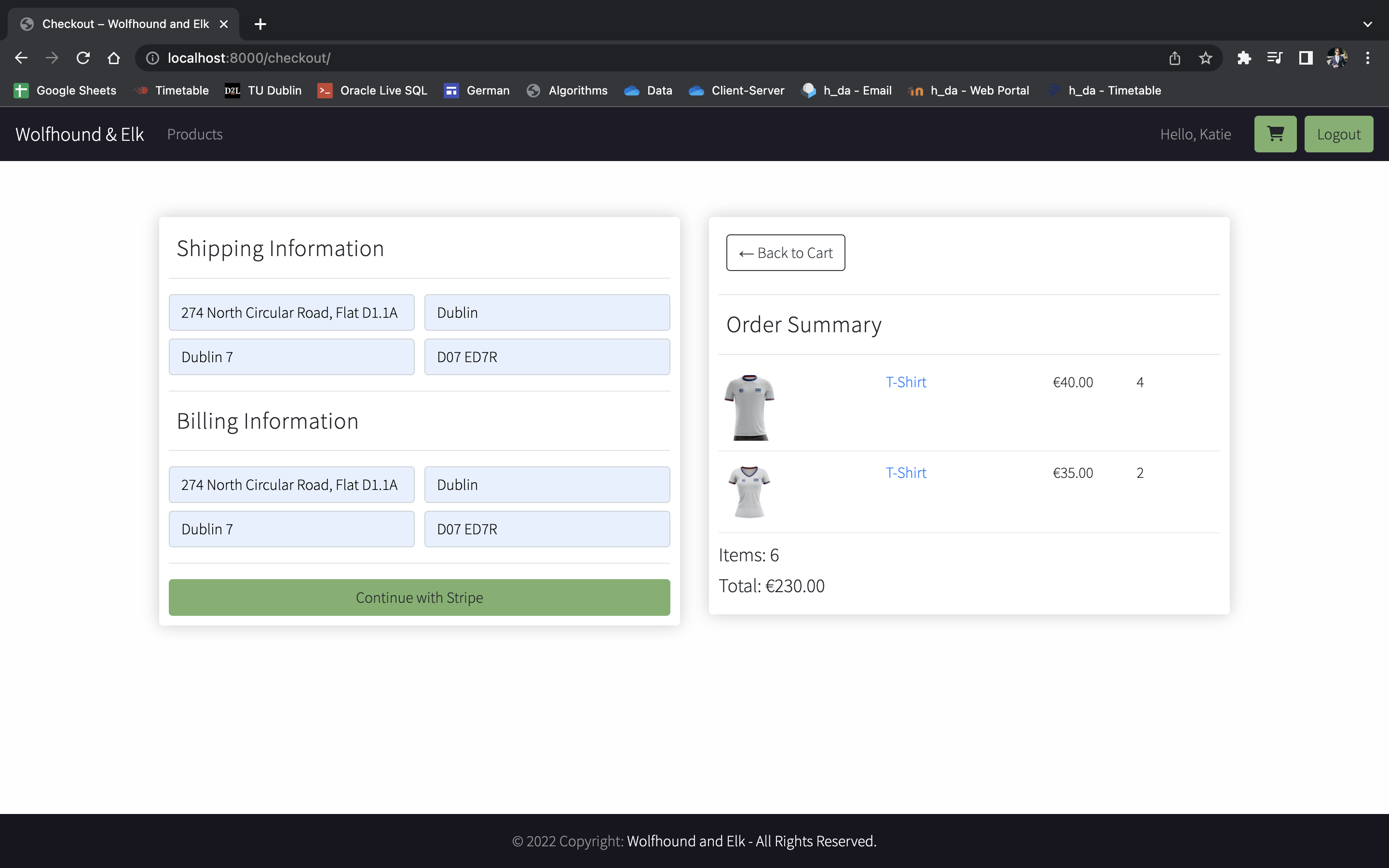The height and width of the screenshot is (868, 1389).
Task: Click the browser back arrow
Action: [21, 57]
